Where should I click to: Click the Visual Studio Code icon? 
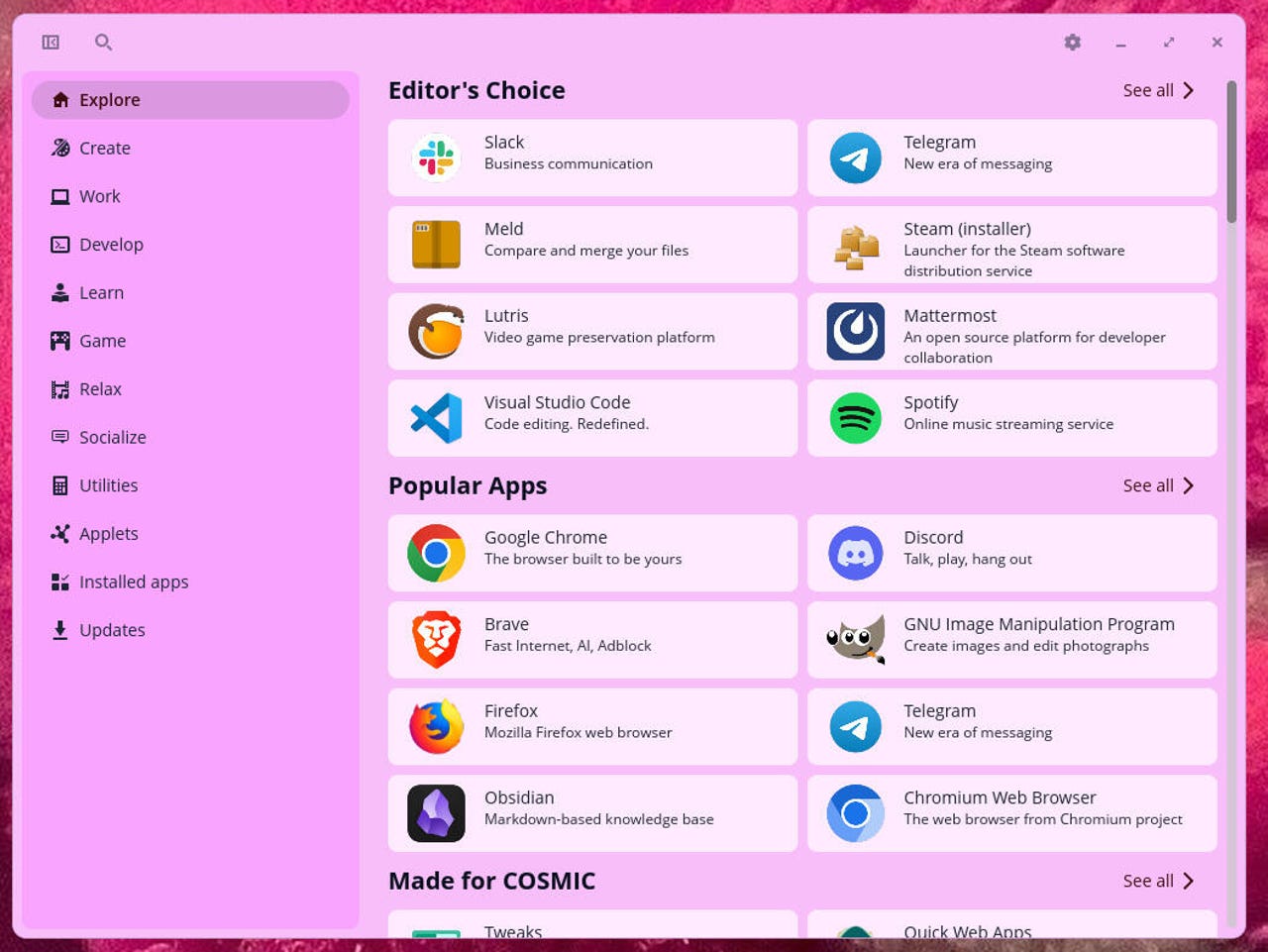click(x=436, y=418)
